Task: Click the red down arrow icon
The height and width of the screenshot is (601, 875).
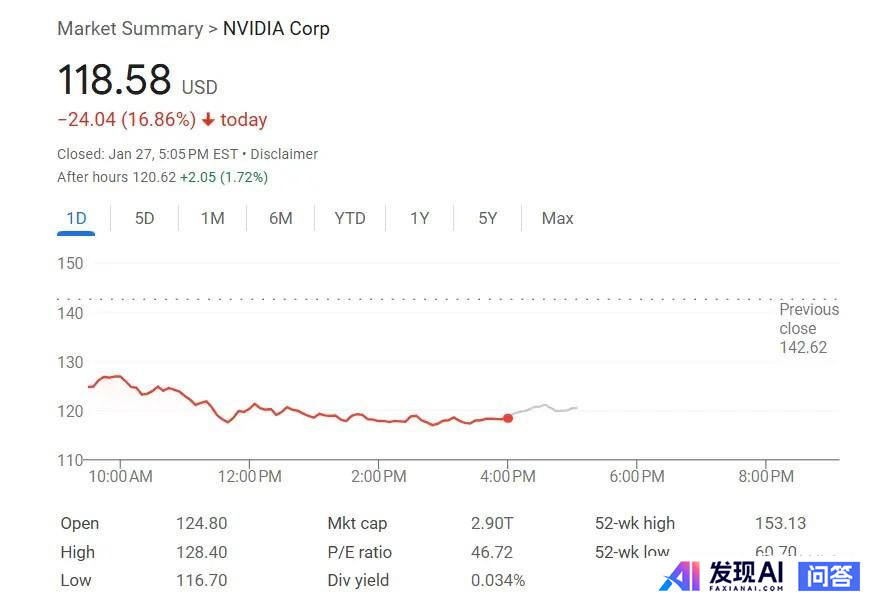Action: 208,120
